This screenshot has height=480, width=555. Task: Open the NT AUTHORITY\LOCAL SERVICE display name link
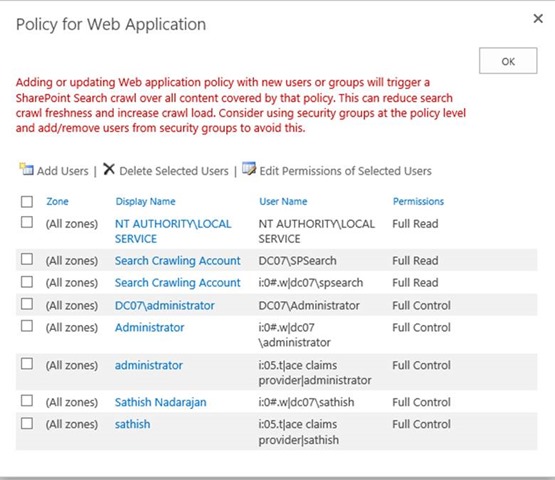pos(173,231)
